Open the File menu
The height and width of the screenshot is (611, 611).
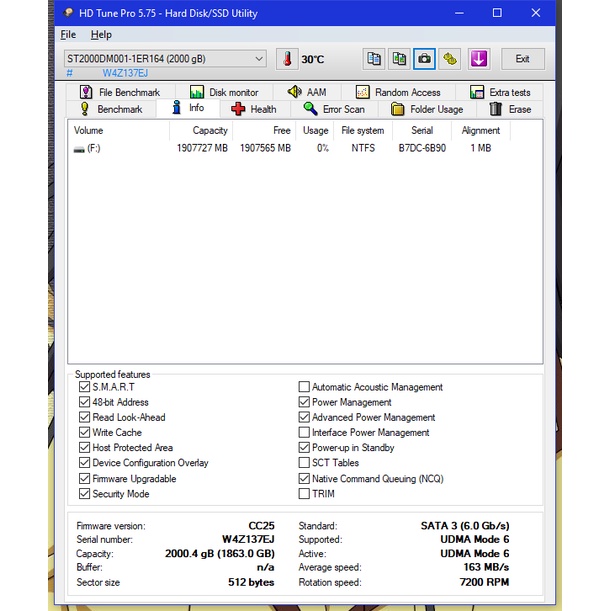pyautogui.click(x=68, y=34)
